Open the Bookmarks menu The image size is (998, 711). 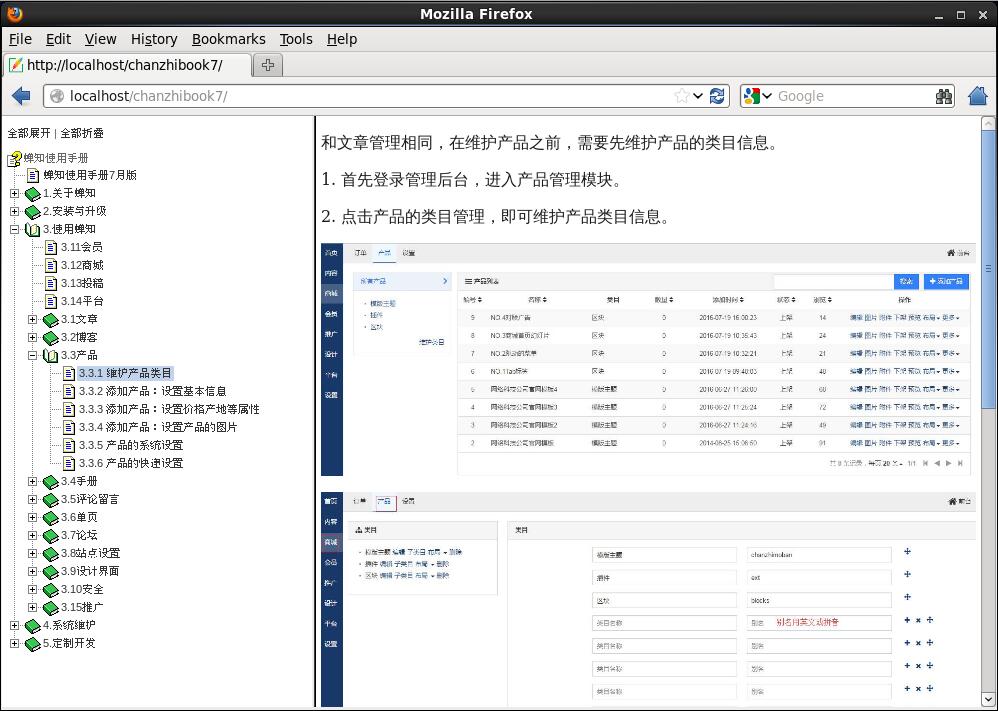(x=228, y=39)
